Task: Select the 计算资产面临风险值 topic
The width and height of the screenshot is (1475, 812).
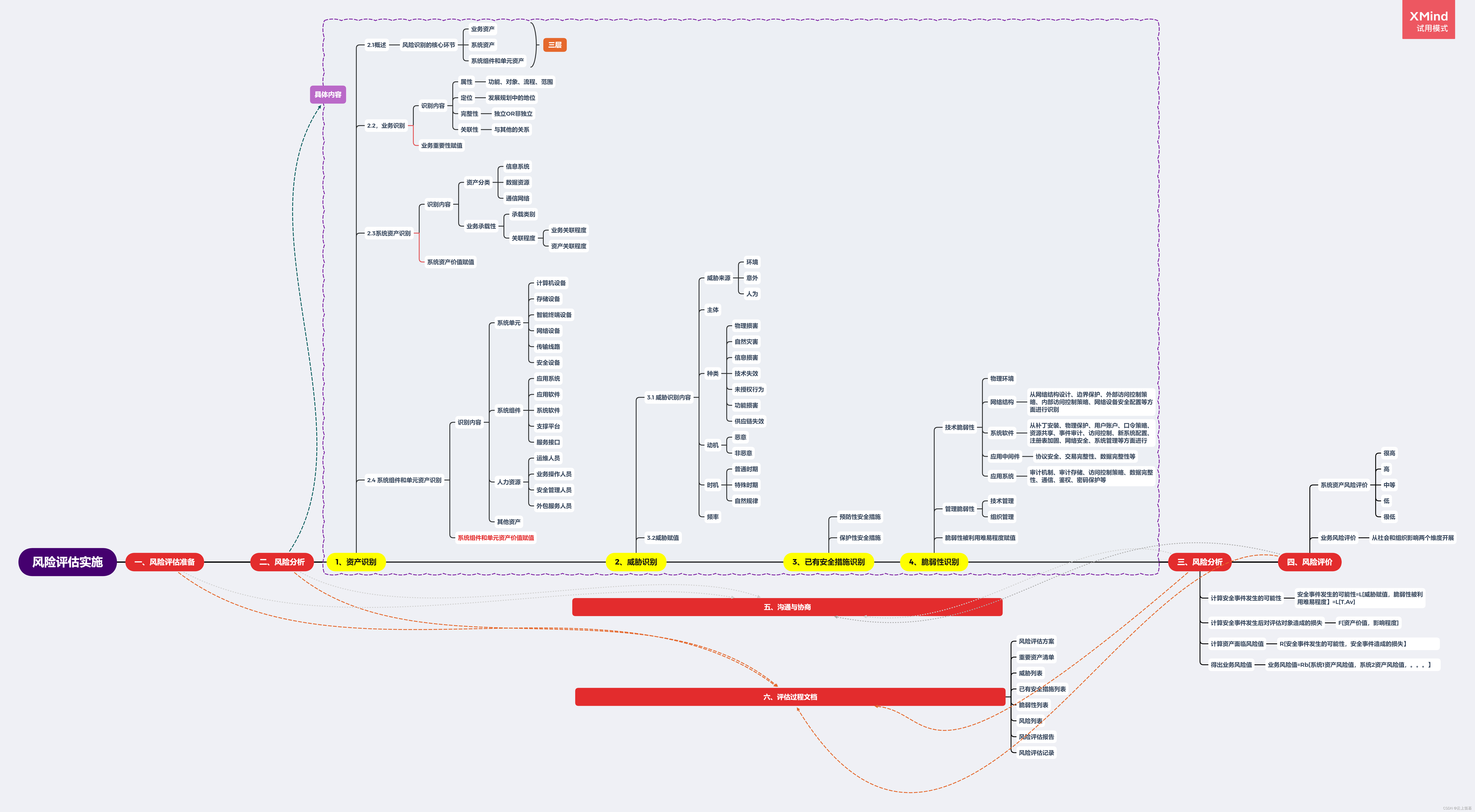Action: (x=1237, y=644)
